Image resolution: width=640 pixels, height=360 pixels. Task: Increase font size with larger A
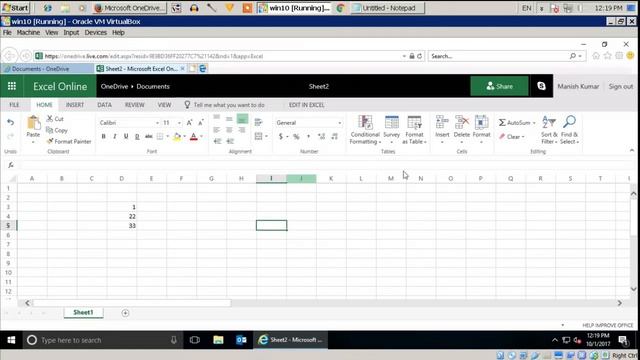(x=189, y=122)
